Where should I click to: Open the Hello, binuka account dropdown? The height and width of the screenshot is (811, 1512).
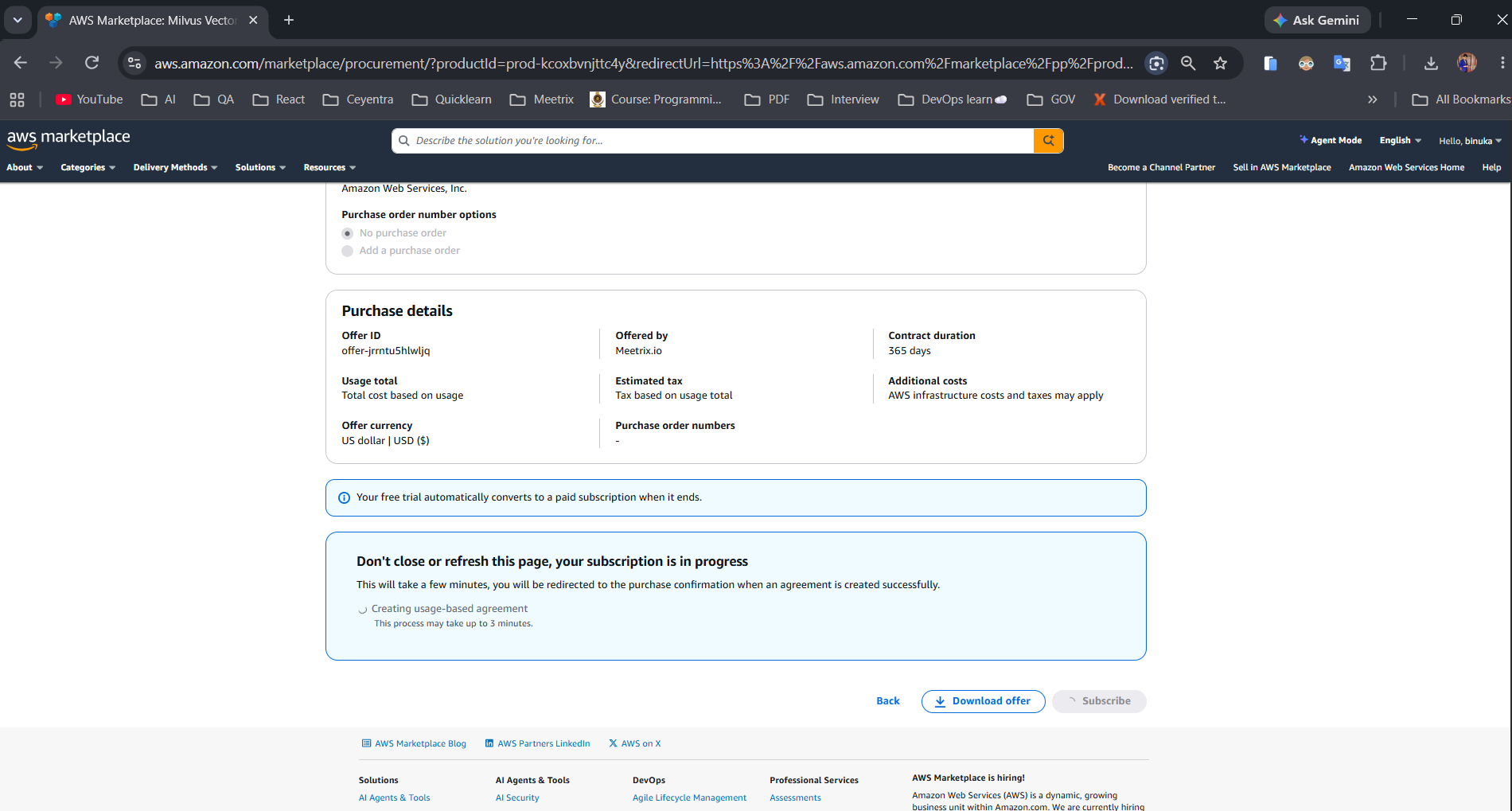(x=1470, y=141)
